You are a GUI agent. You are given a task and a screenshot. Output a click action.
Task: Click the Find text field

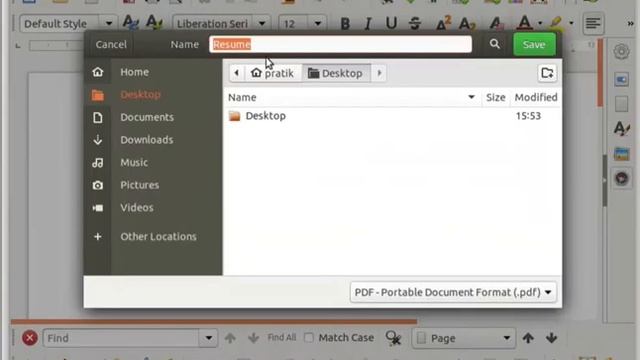point(121,338)
